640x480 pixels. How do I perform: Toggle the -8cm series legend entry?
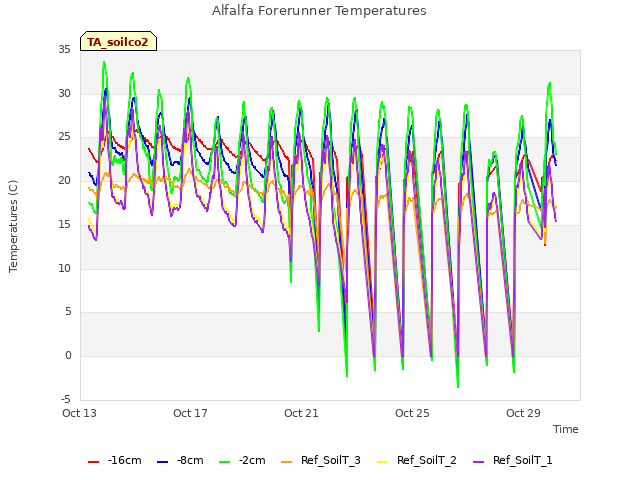coord(180,460)
